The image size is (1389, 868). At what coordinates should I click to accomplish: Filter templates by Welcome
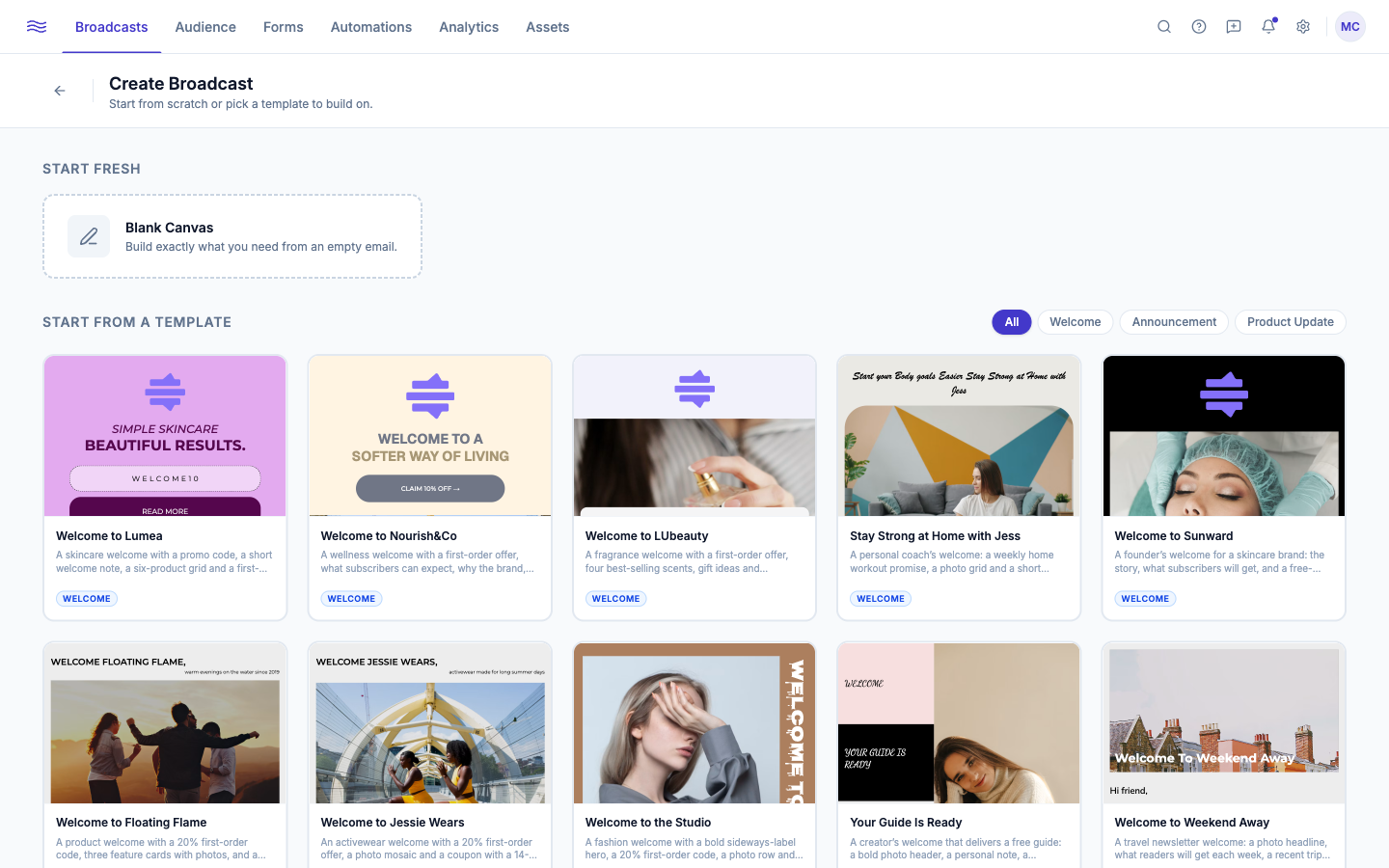pyautogui.click(x=1076, y=322)
